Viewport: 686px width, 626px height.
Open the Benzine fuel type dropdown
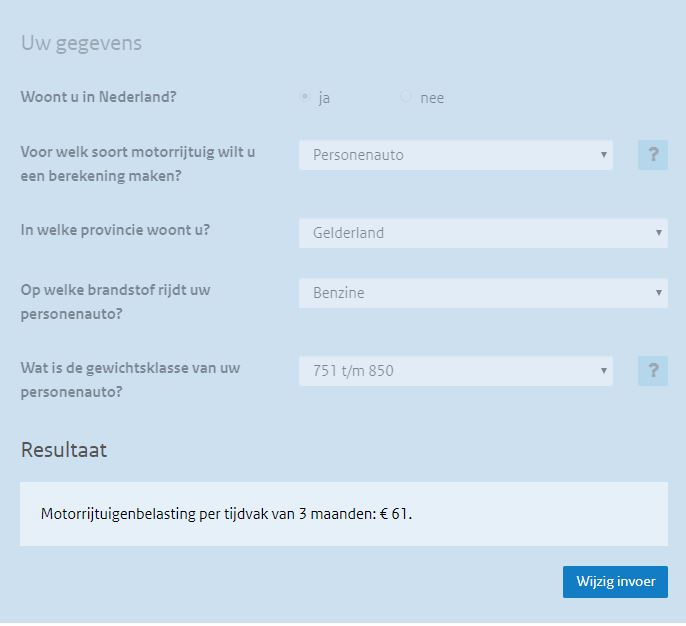pos(482,293)
